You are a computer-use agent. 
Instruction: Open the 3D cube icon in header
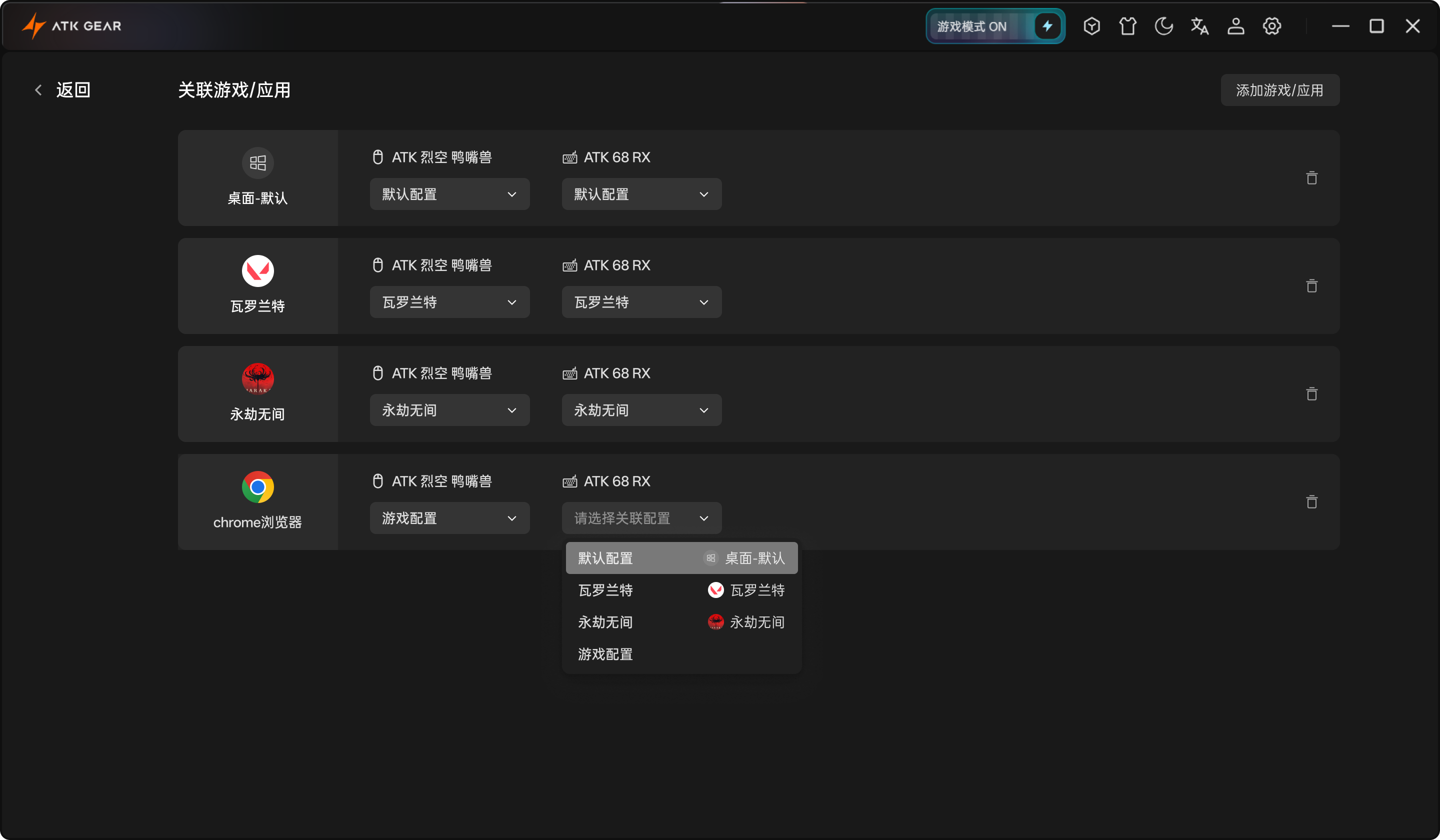[x=1091, y=26]
